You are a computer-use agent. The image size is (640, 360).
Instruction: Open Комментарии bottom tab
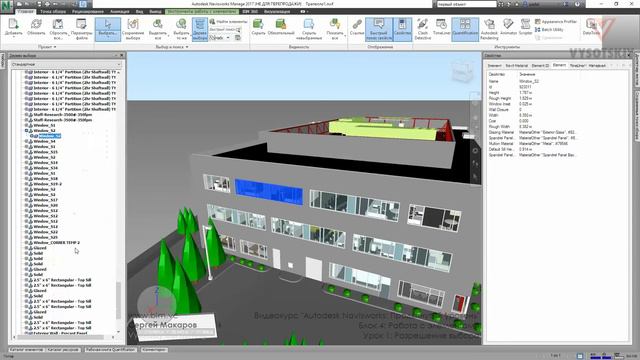[x=154, y=350]
